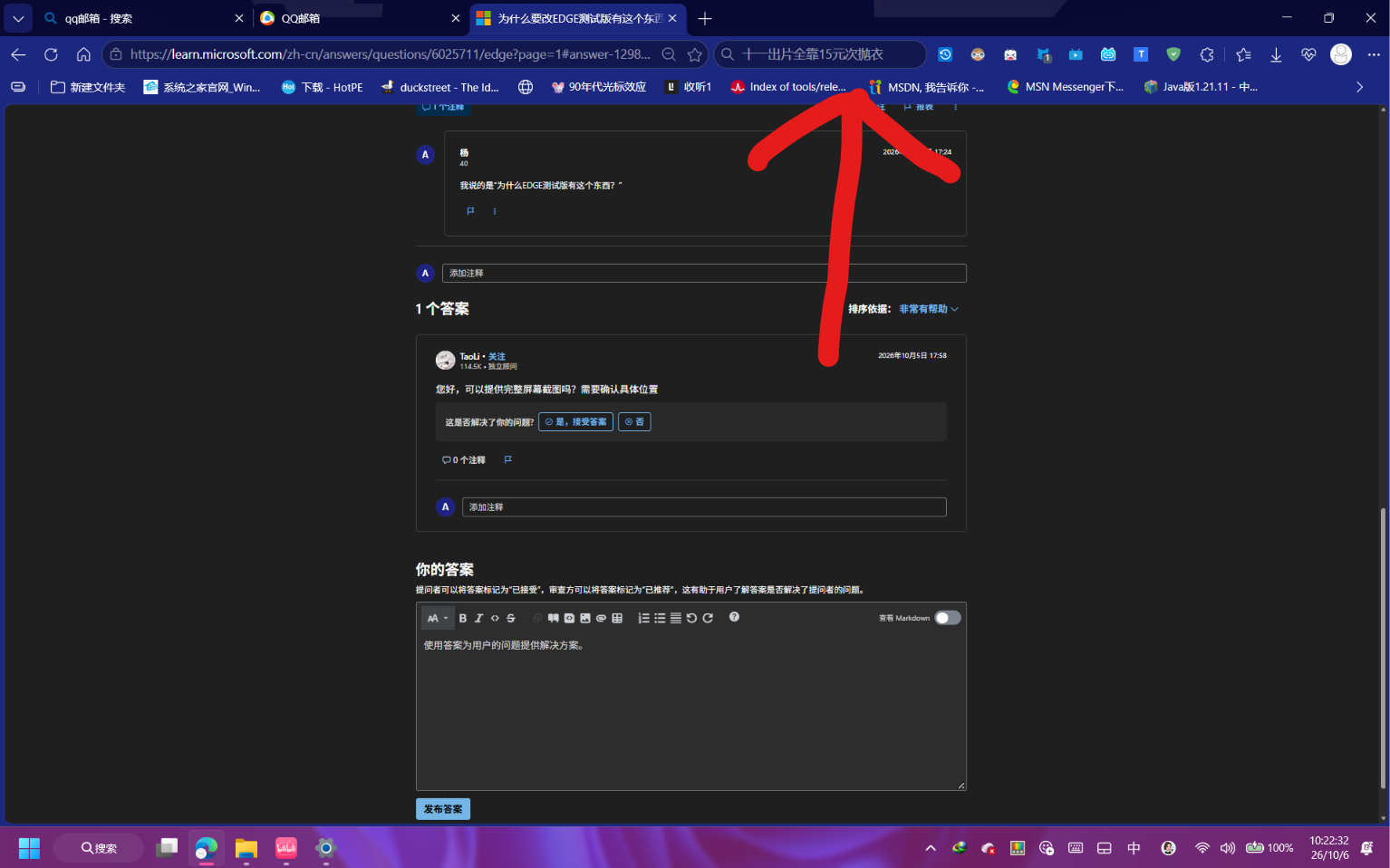Follow TaoLi via 关注 link
1390x868 pixels.
click(497, 356)
